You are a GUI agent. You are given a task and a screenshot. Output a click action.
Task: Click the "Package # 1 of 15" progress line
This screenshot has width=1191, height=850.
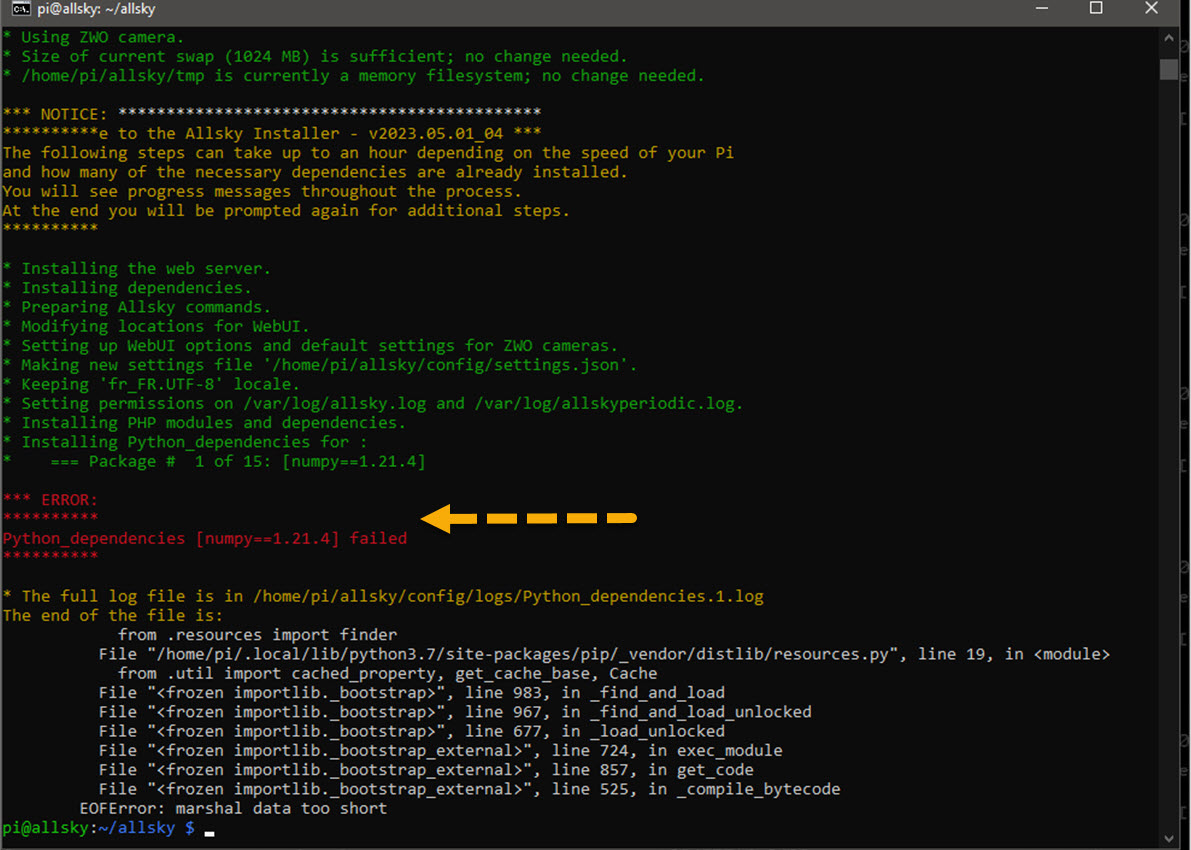point(256,461)
